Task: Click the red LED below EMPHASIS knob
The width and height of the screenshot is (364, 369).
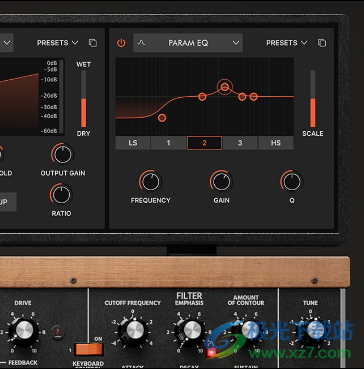Action: 210,353
